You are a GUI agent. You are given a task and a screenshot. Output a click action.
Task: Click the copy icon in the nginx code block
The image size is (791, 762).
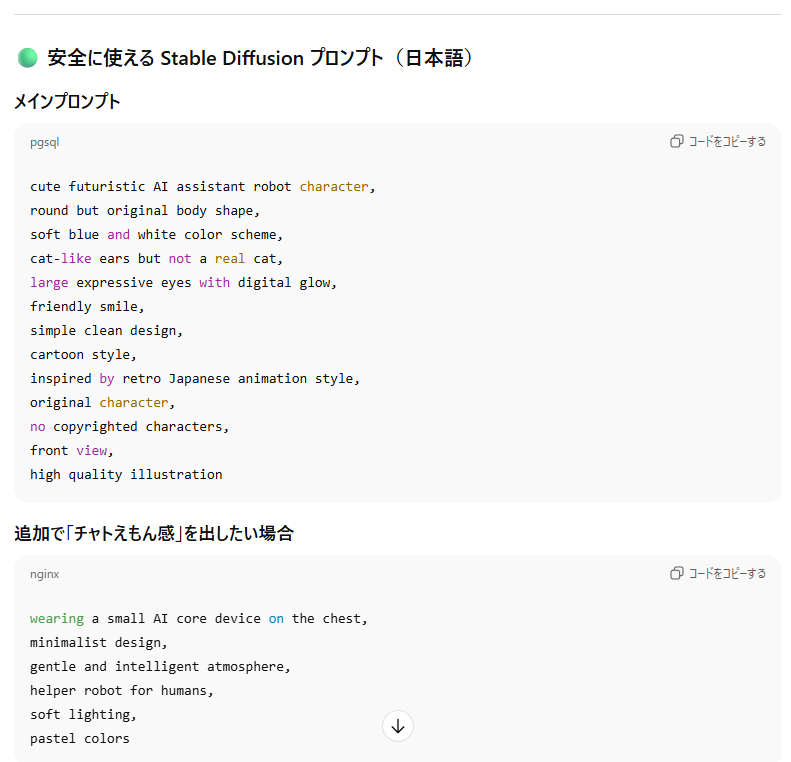click(x=677, y=573)
